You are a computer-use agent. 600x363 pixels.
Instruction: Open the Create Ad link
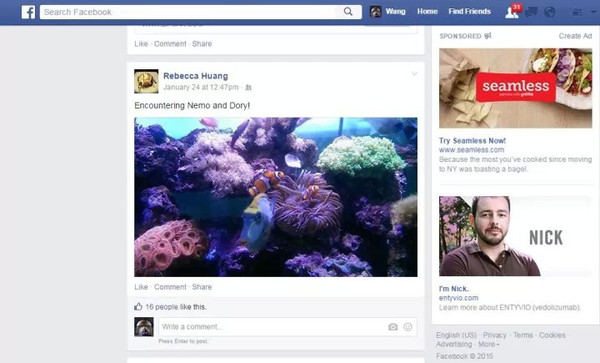coord(575,36)
